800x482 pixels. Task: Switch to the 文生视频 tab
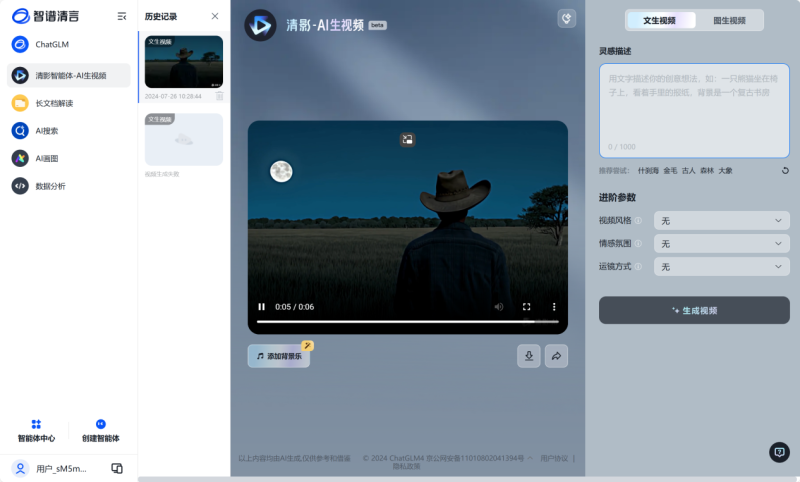pyautogui.click(x=660, y=20)
